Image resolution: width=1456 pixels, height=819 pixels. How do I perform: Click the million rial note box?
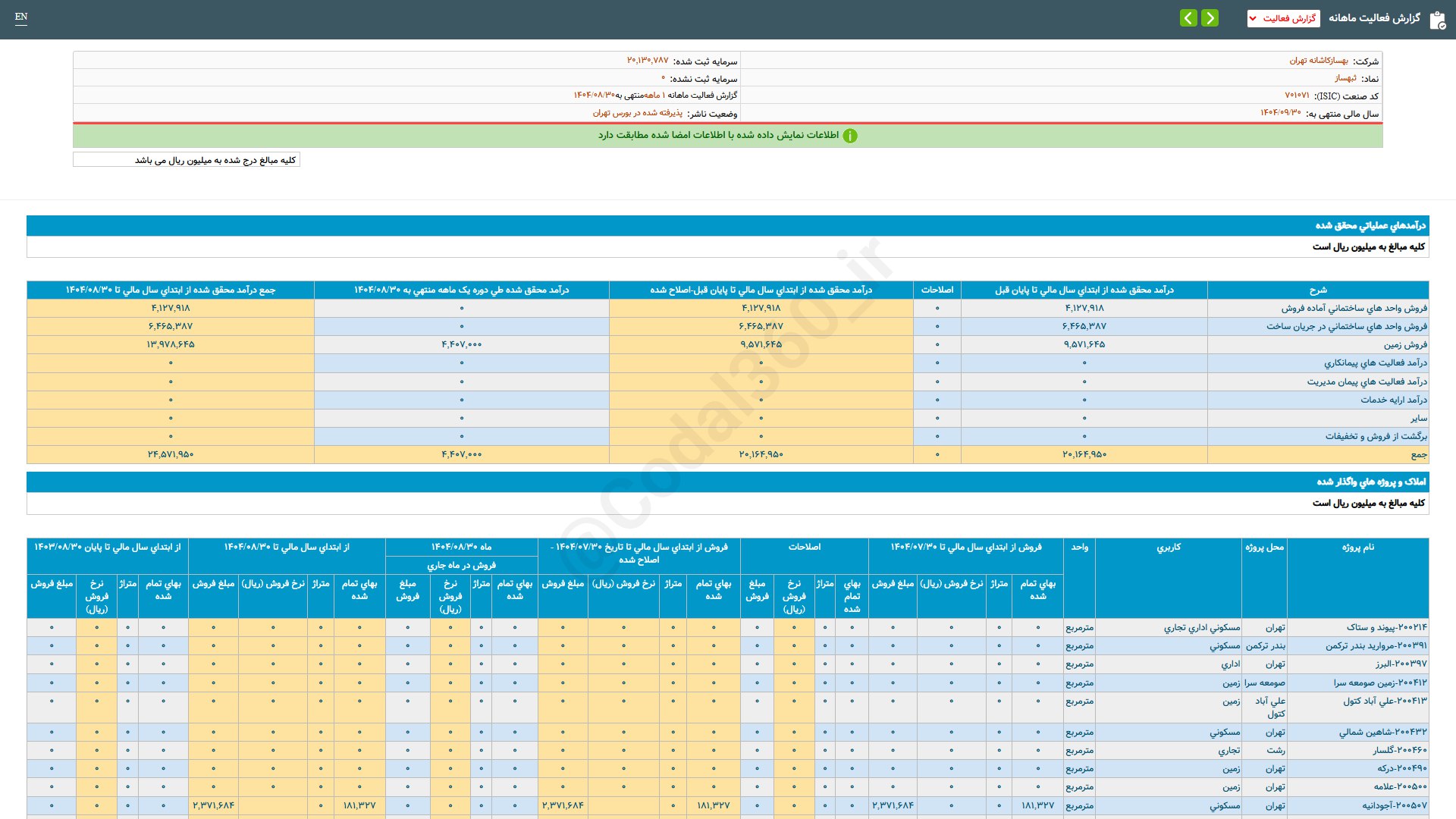point(187,160)
